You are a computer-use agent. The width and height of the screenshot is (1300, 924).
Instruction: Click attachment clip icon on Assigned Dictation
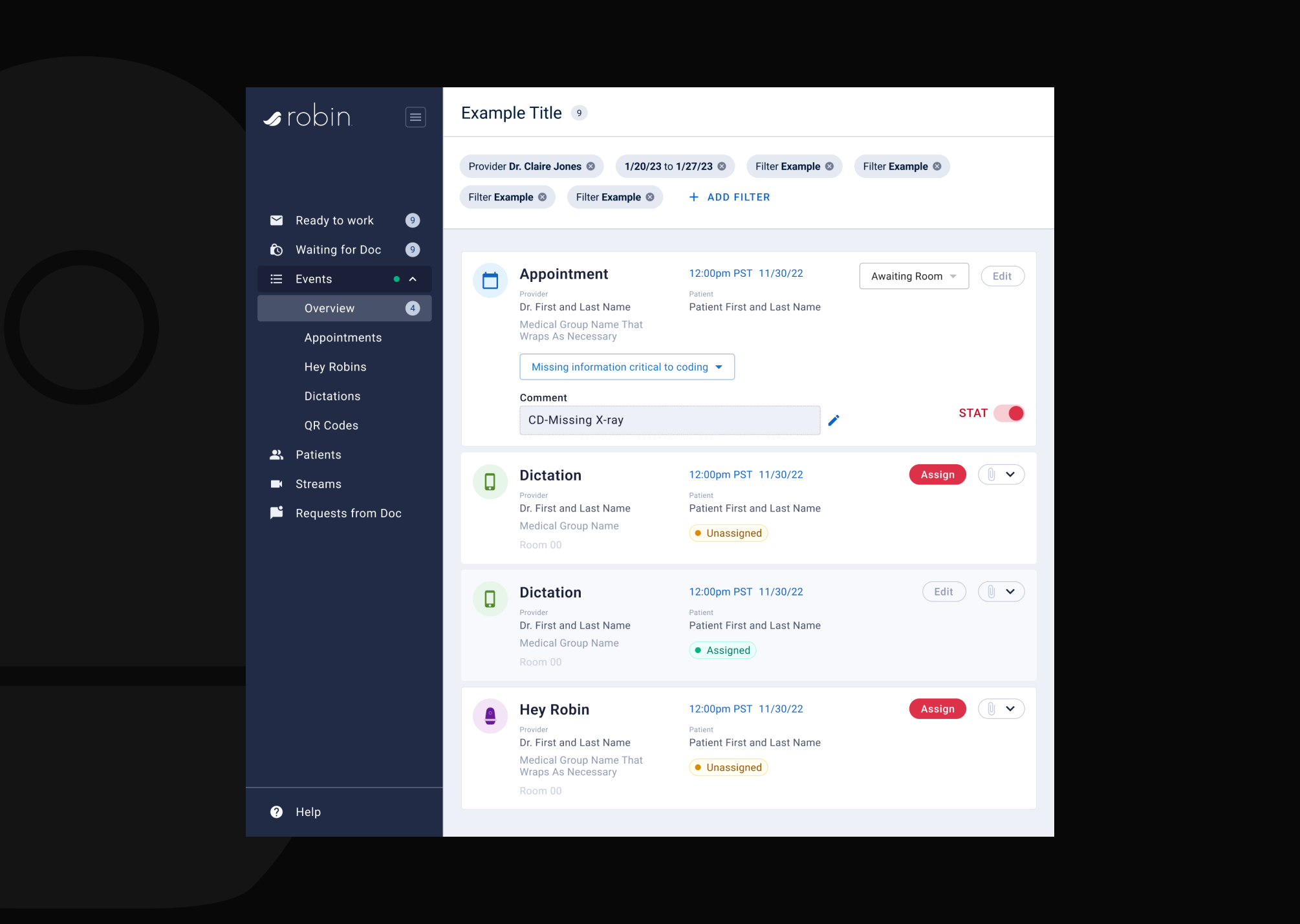(x=991, y=592)
